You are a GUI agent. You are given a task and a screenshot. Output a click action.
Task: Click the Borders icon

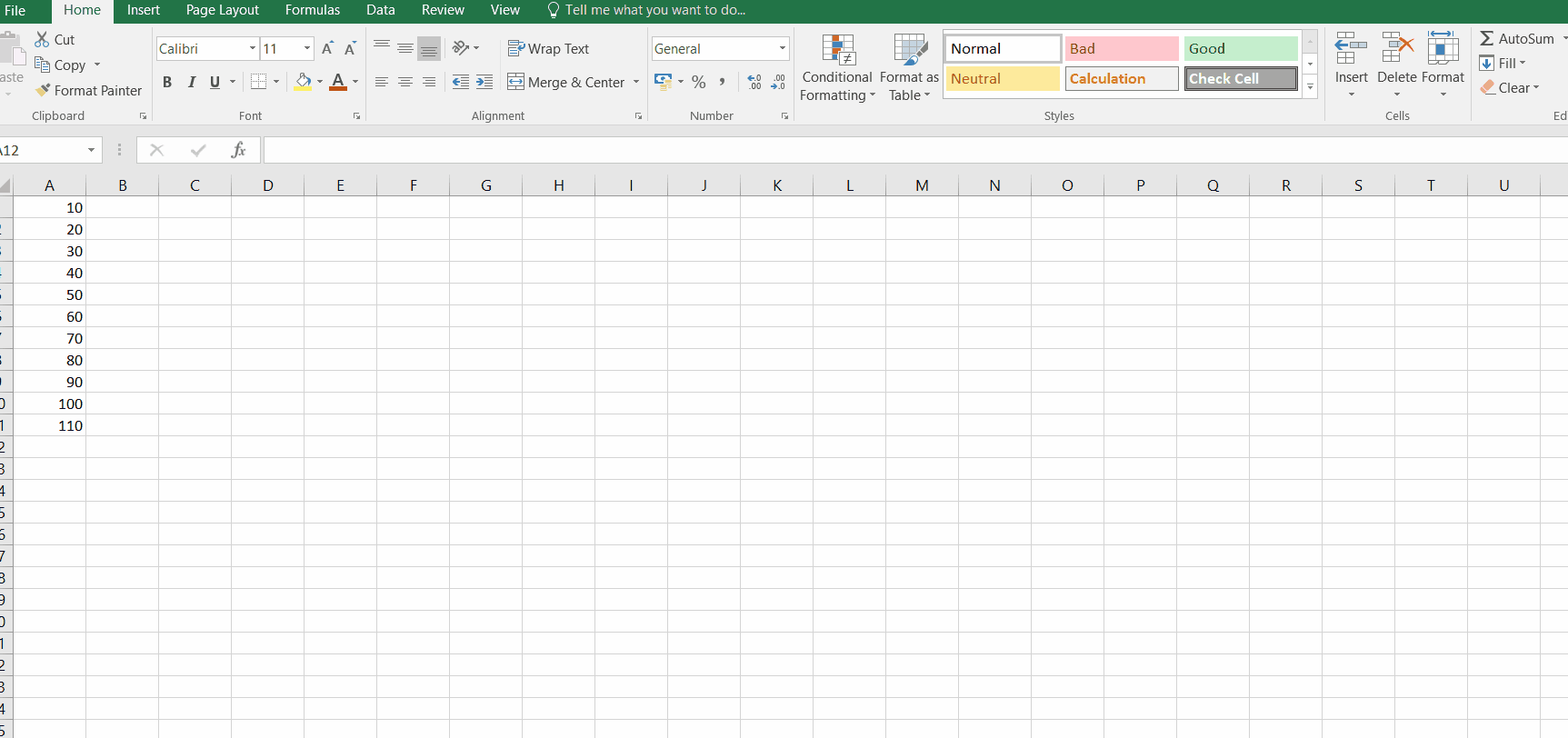pyautogui.click(x=259, y=82)
